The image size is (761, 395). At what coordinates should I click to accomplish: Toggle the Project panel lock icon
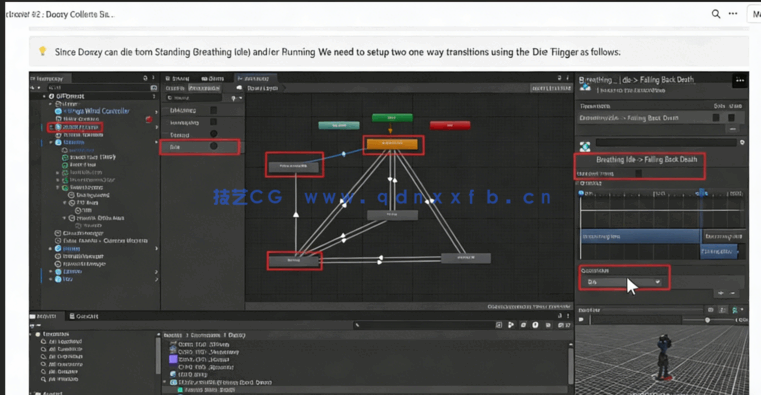tap(560, 316)
